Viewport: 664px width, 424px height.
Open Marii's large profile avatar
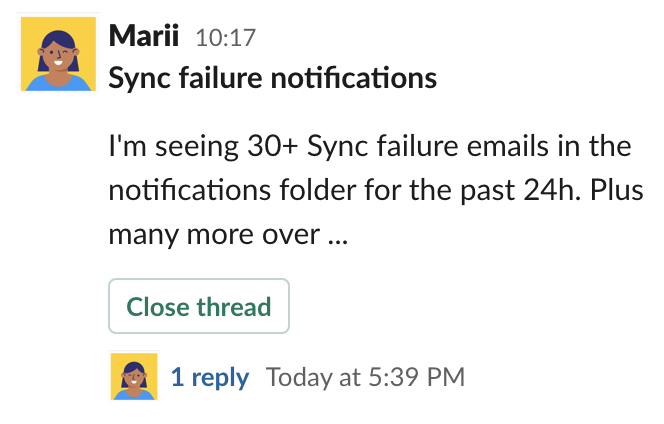(51, 54)
